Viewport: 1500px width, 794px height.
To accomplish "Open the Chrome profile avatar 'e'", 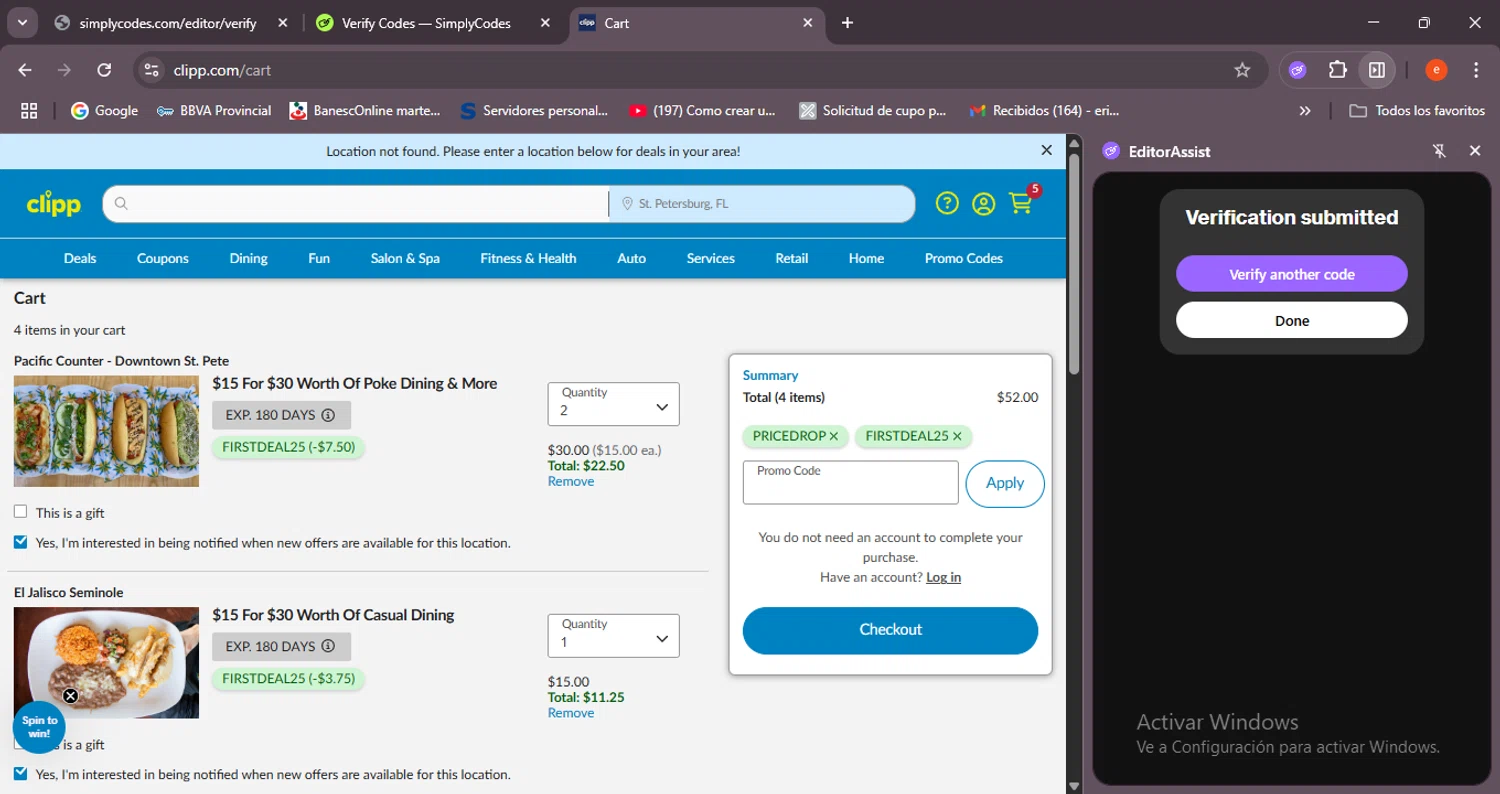I will [1436, 70].
